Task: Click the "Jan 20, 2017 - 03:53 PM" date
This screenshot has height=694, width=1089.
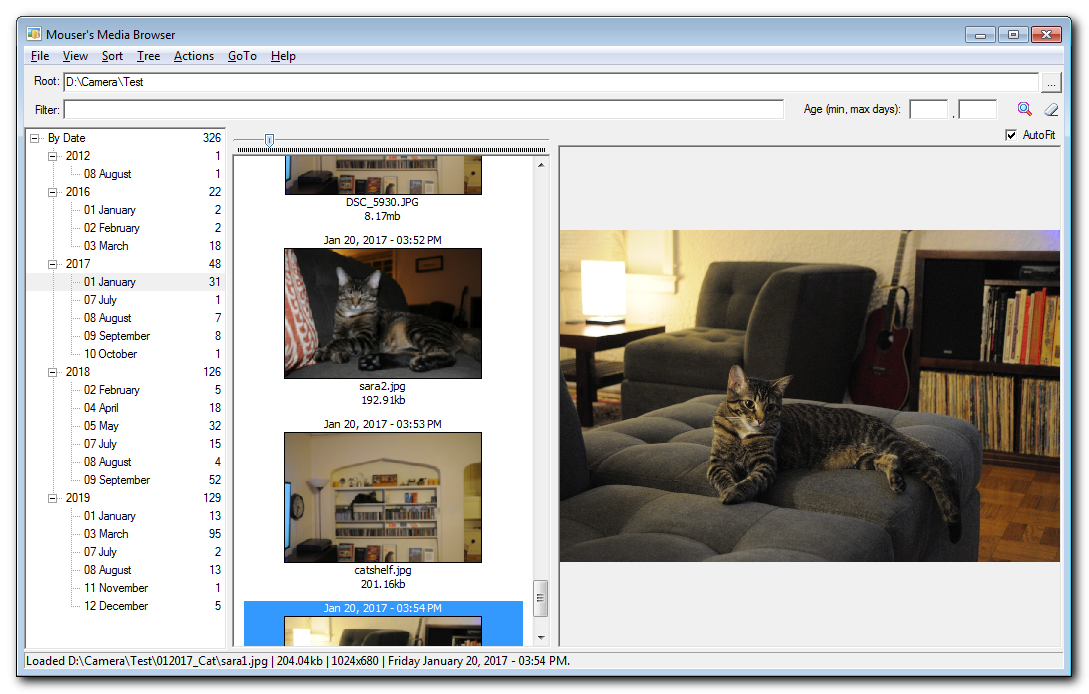Action: point(383,424)
